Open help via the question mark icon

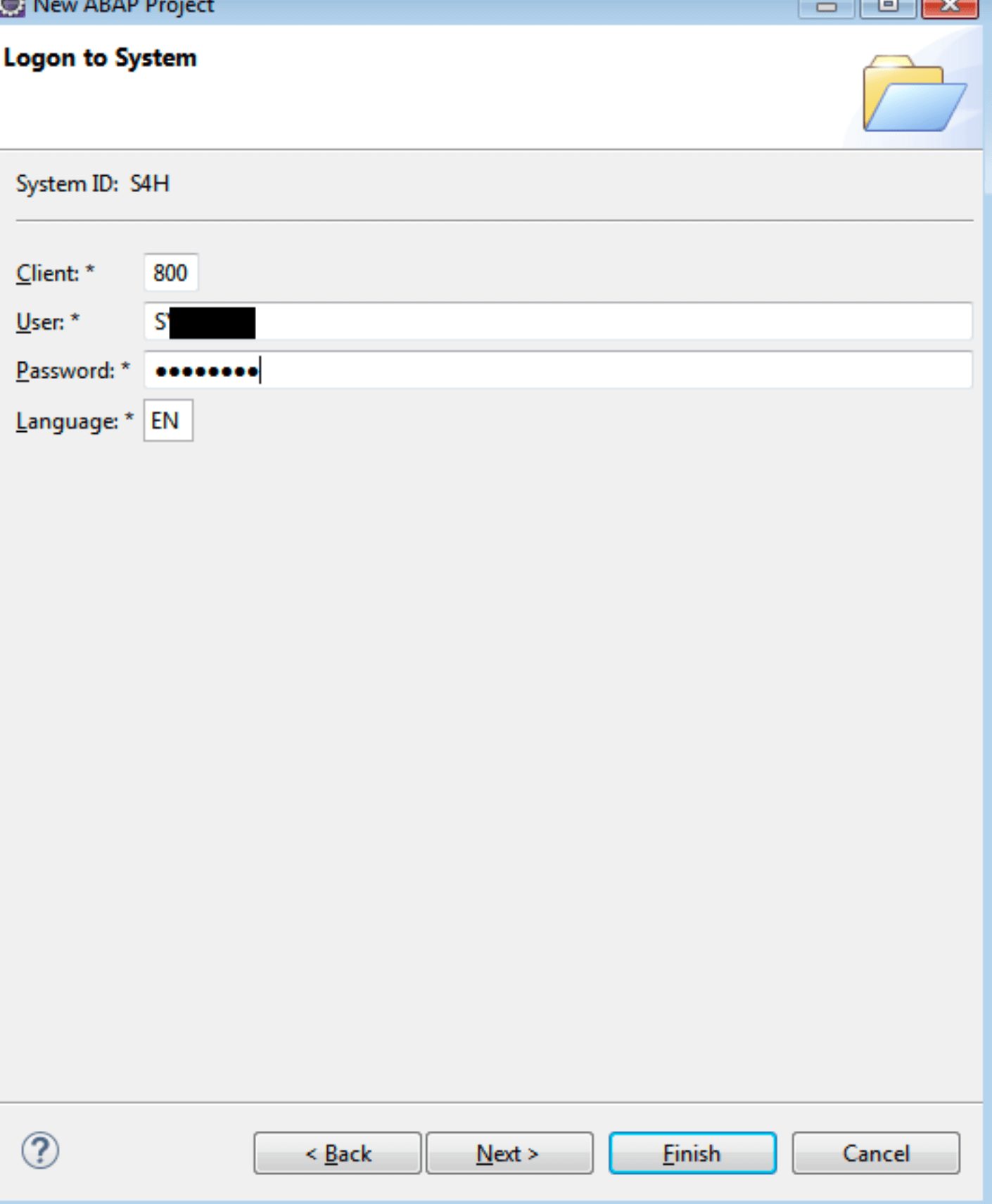coord(40,1151)
